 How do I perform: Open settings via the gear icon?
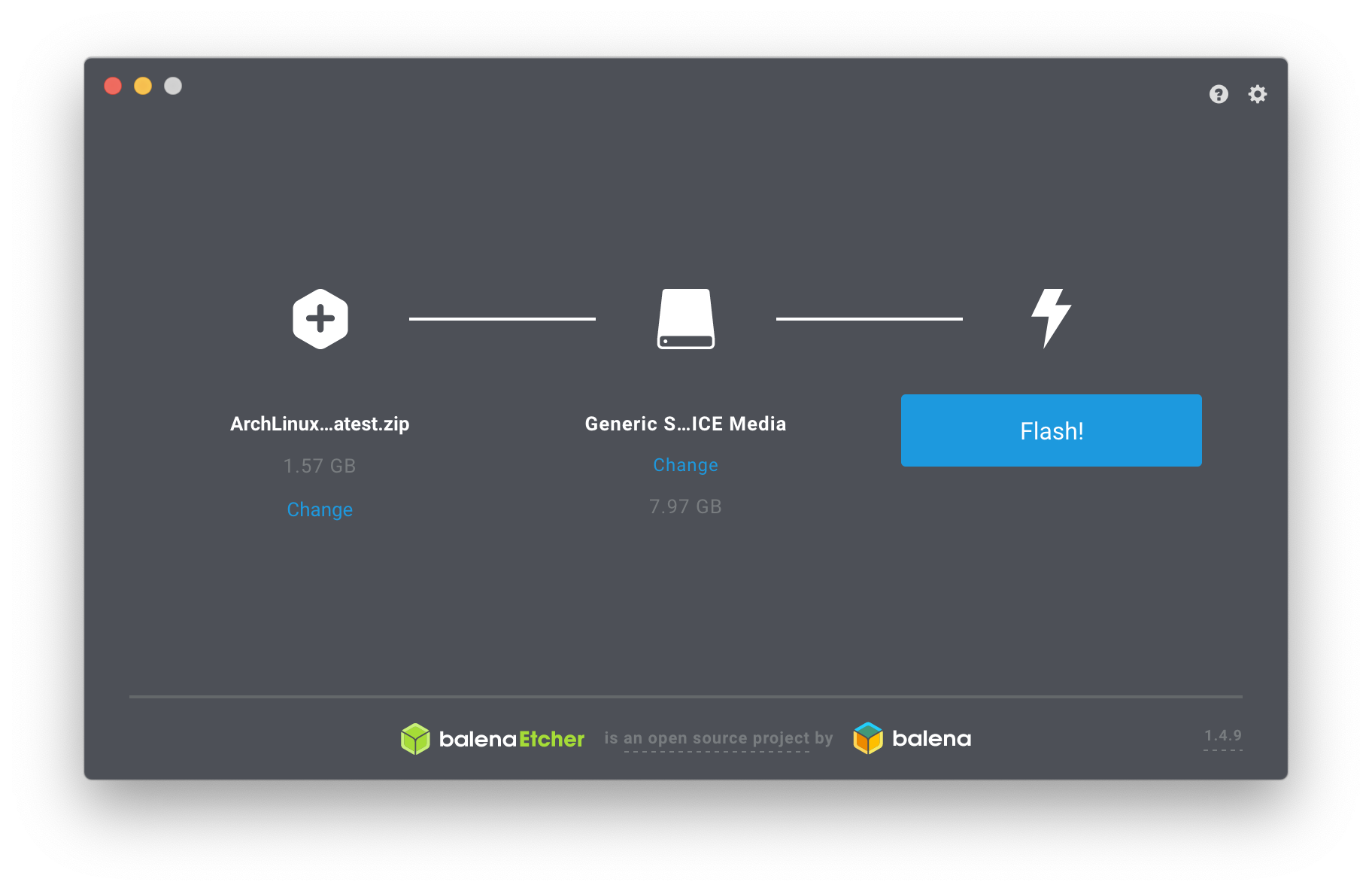point(1258,94)
